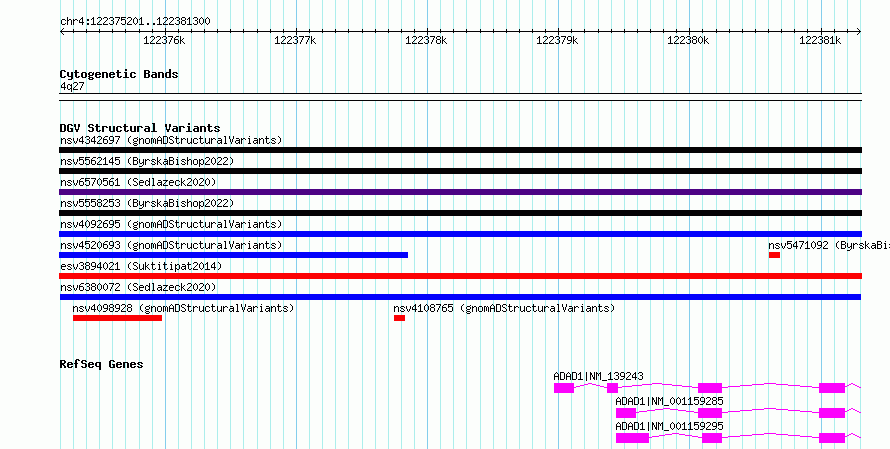This screenshot has height=449, width=890.
Task: Click the black bar for nsv5558253
Action: point(460,213)
